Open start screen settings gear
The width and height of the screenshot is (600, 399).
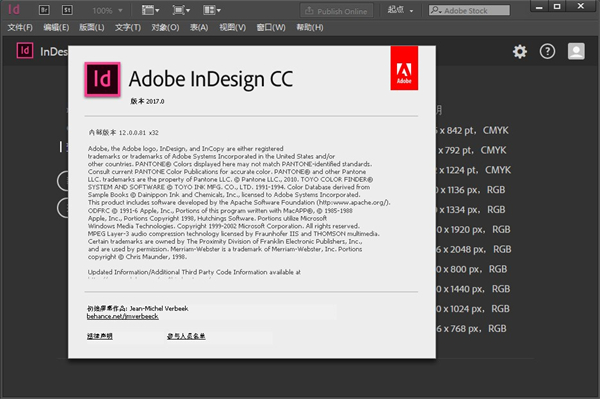pyautogui.click(x=520, y=51)
